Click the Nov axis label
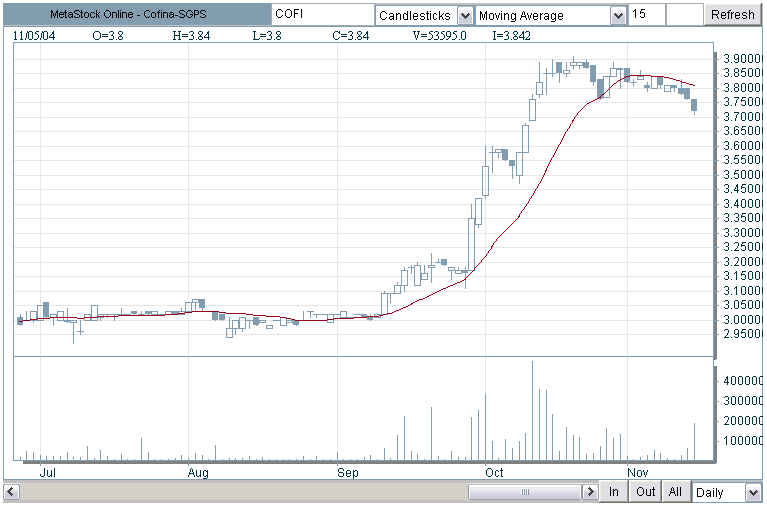 coord(637,473)
